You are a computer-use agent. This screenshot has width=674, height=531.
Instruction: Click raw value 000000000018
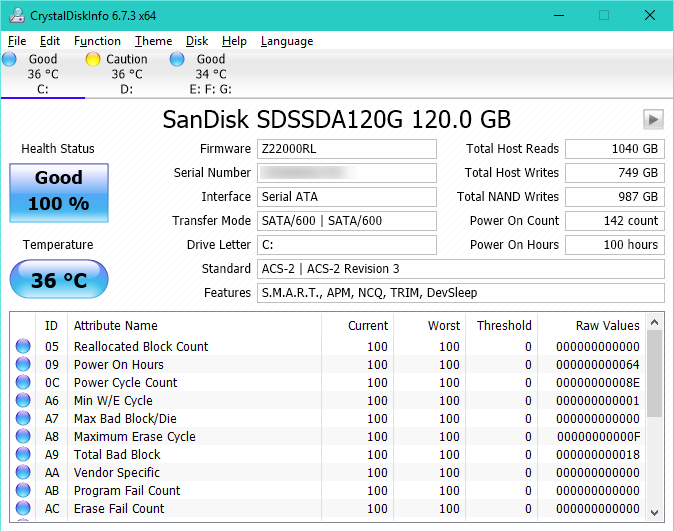click(x=597, y=454)
